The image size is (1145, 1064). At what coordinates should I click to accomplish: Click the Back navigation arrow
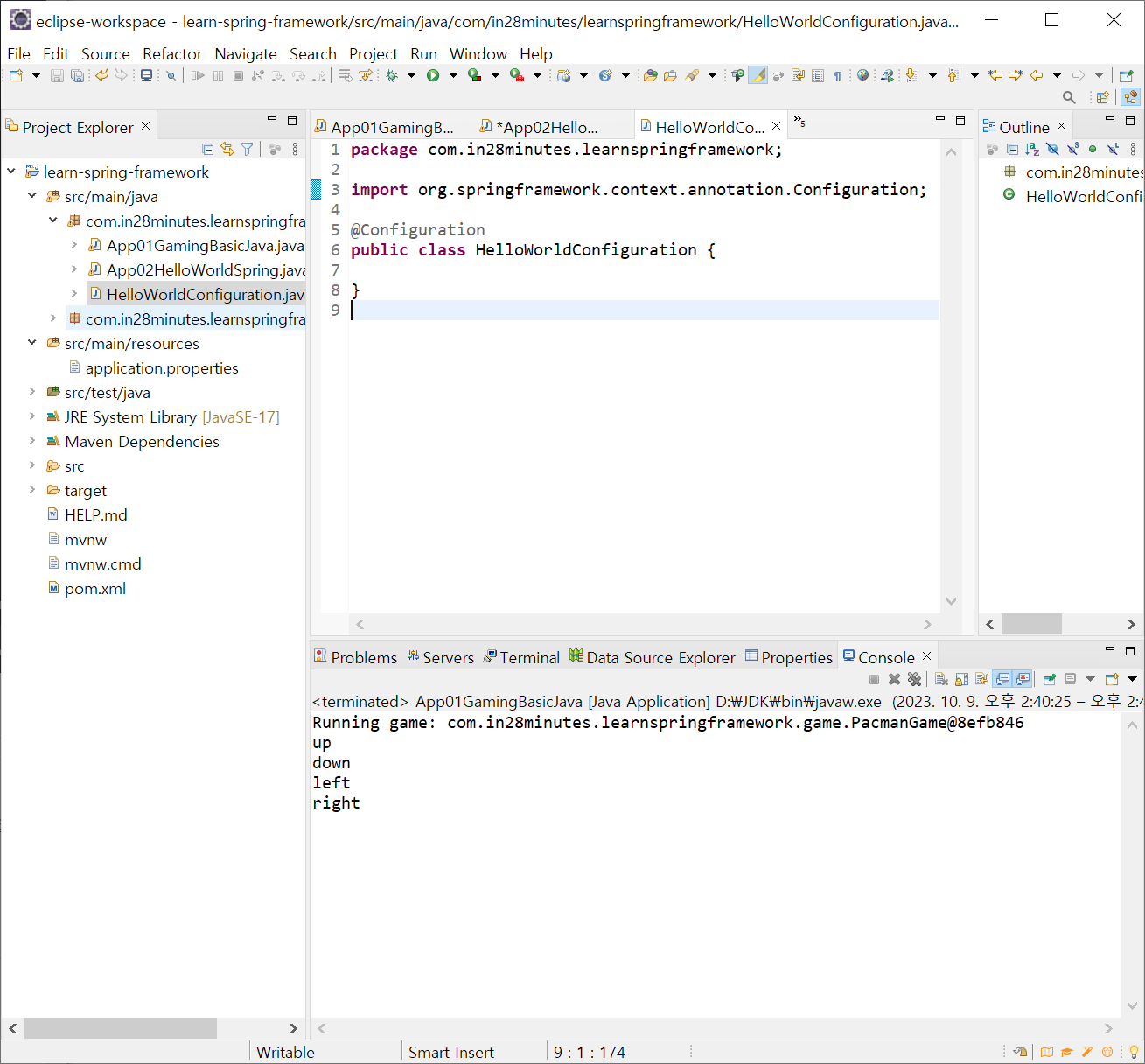click(1037, 75)
